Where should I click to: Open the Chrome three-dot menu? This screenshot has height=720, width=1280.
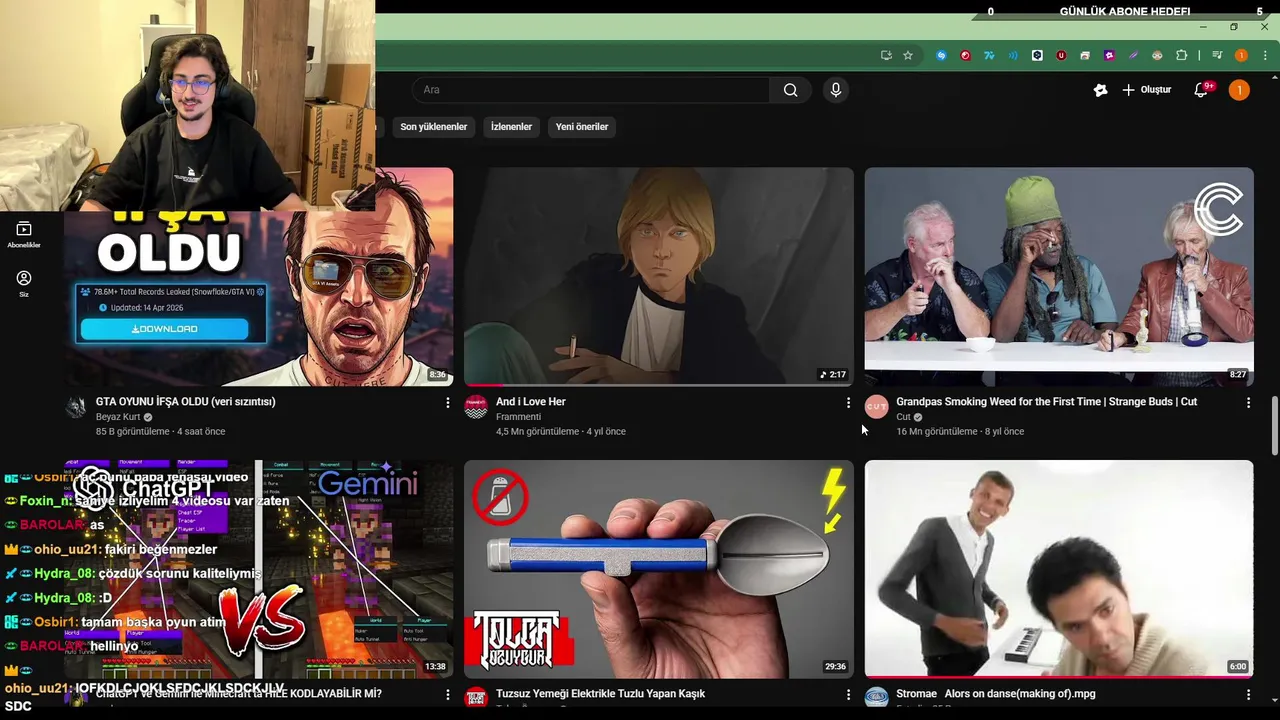coord(1265,55)
